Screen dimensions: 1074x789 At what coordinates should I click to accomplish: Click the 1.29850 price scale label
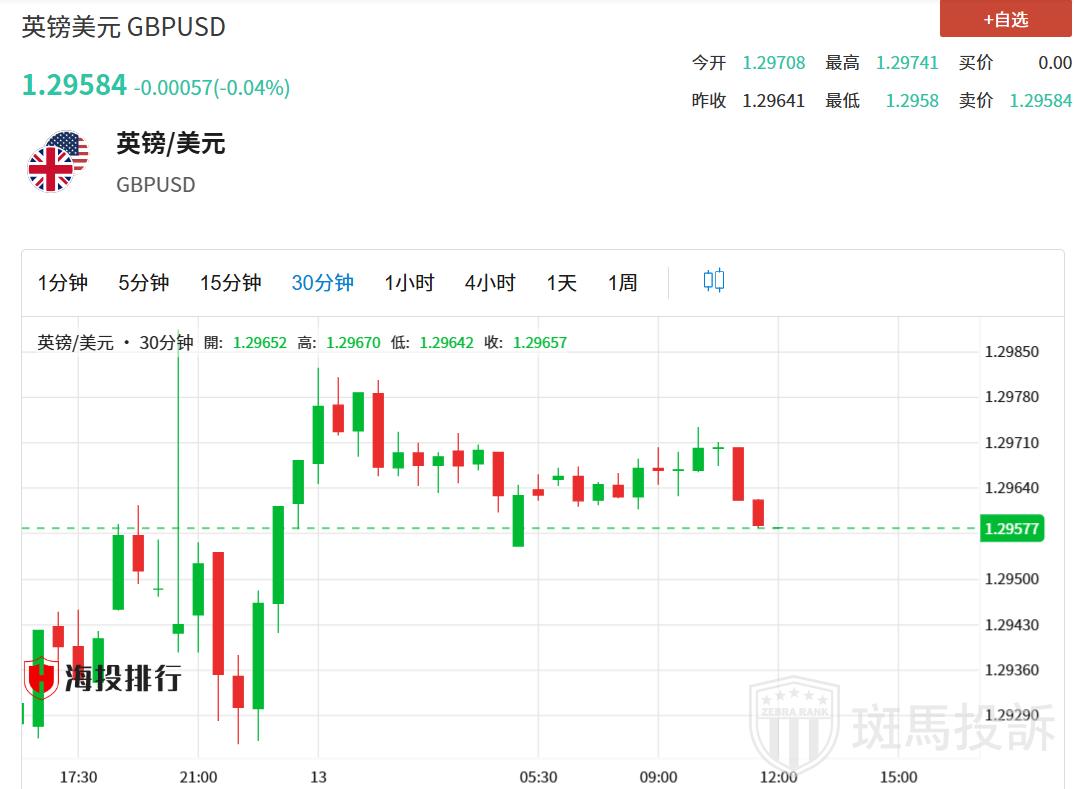pos(1011,352)
